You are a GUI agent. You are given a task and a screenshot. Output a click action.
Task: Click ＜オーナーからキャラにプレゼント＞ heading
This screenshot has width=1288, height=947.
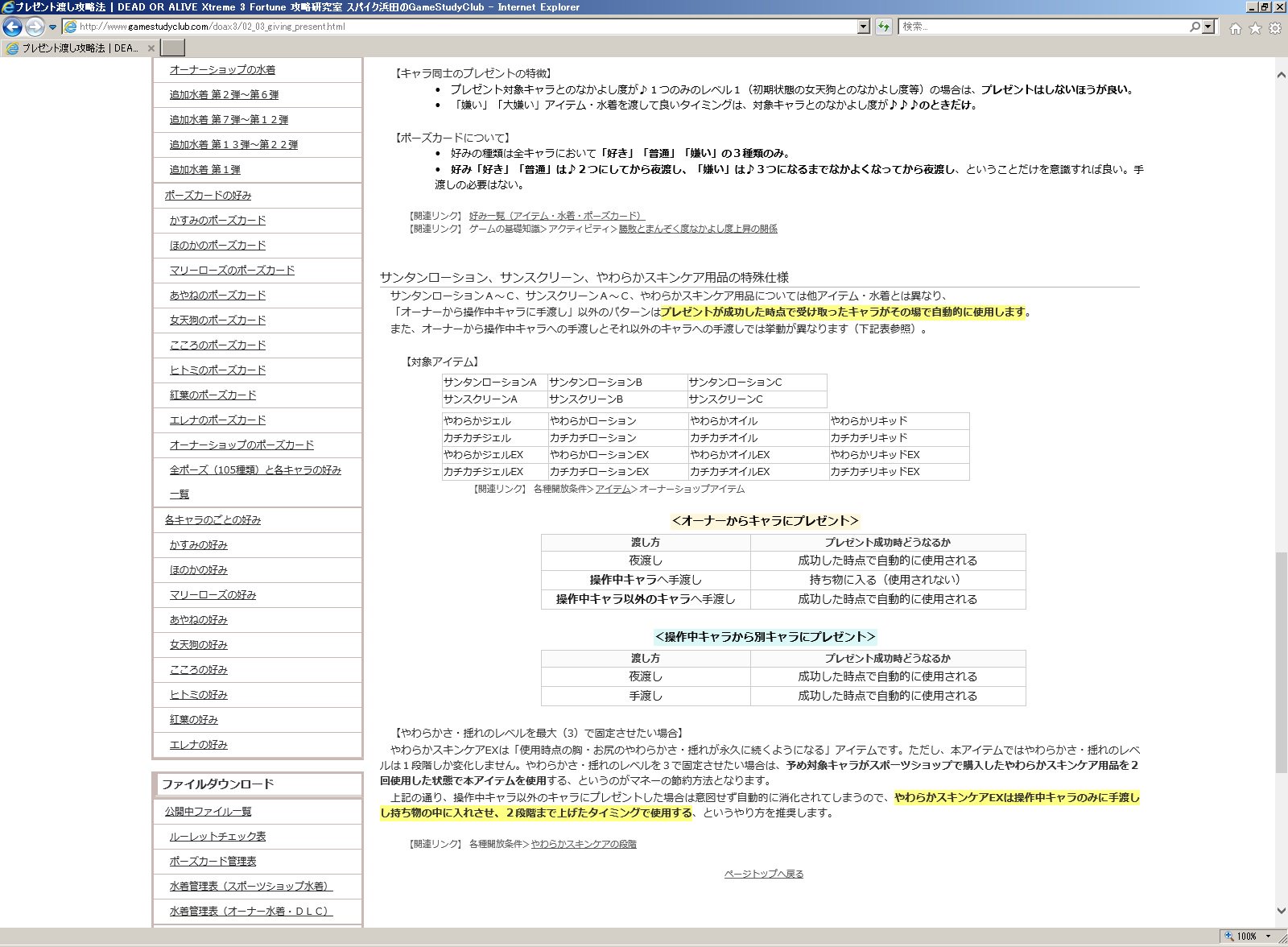pos(765,521)
